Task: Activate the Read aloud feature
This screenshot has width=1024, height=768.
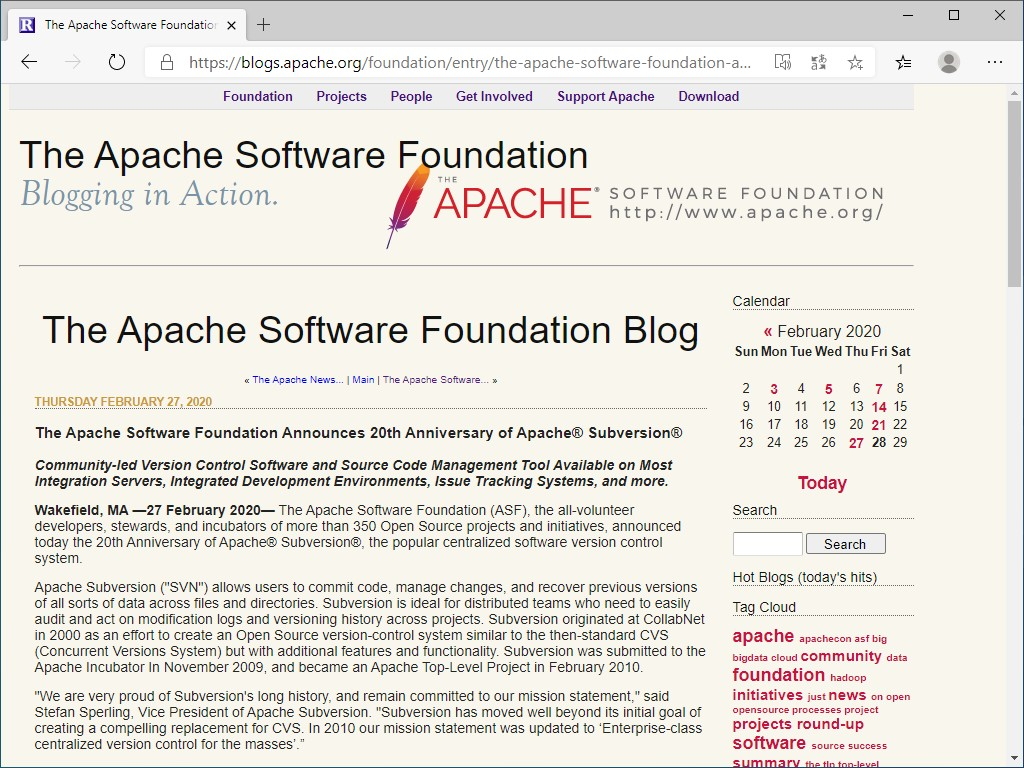Action: [x=783, y=62]
